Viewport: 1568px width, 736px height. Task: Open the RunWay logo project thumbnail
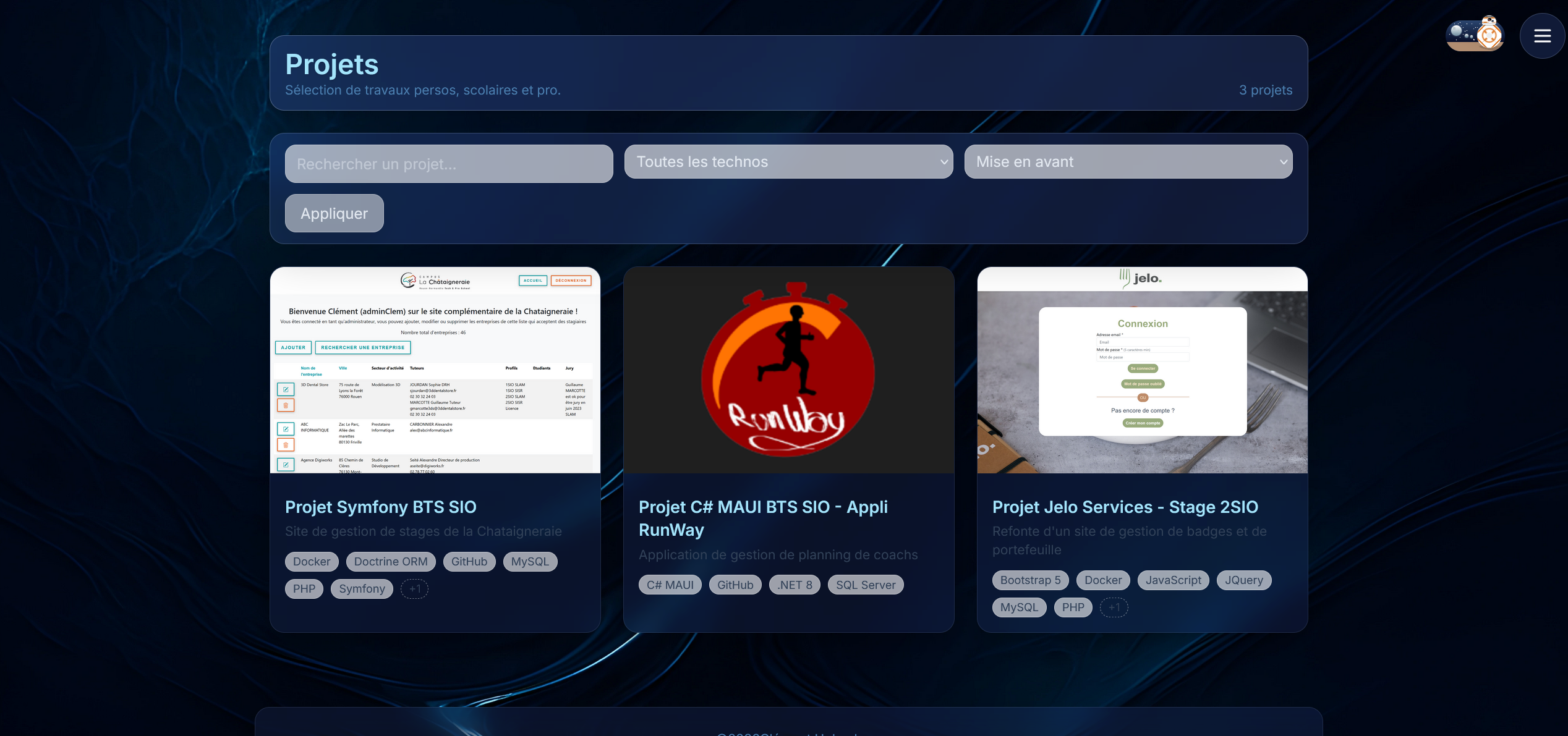tap(788, 370)
